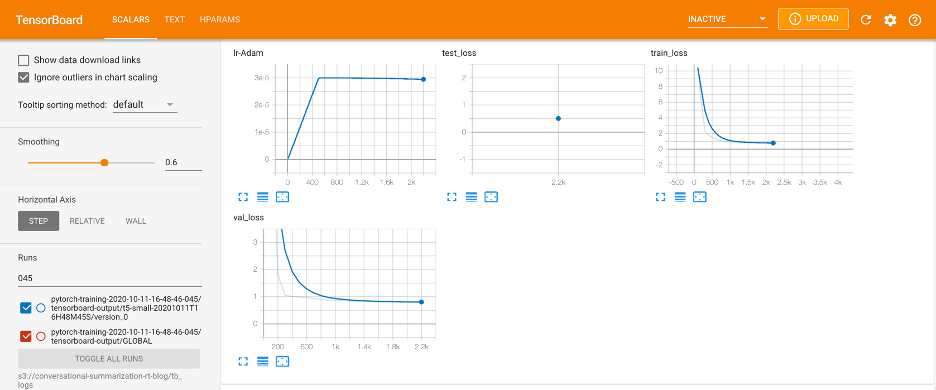Enable Show data download links checkbox

(x=24, y=60)
